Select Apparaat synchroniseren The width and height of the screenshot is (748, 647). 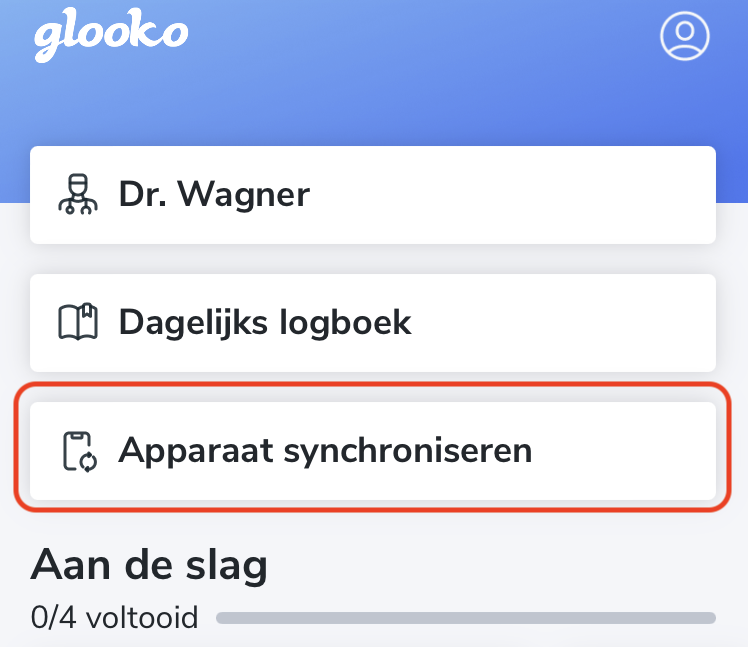tap(373, 451)
